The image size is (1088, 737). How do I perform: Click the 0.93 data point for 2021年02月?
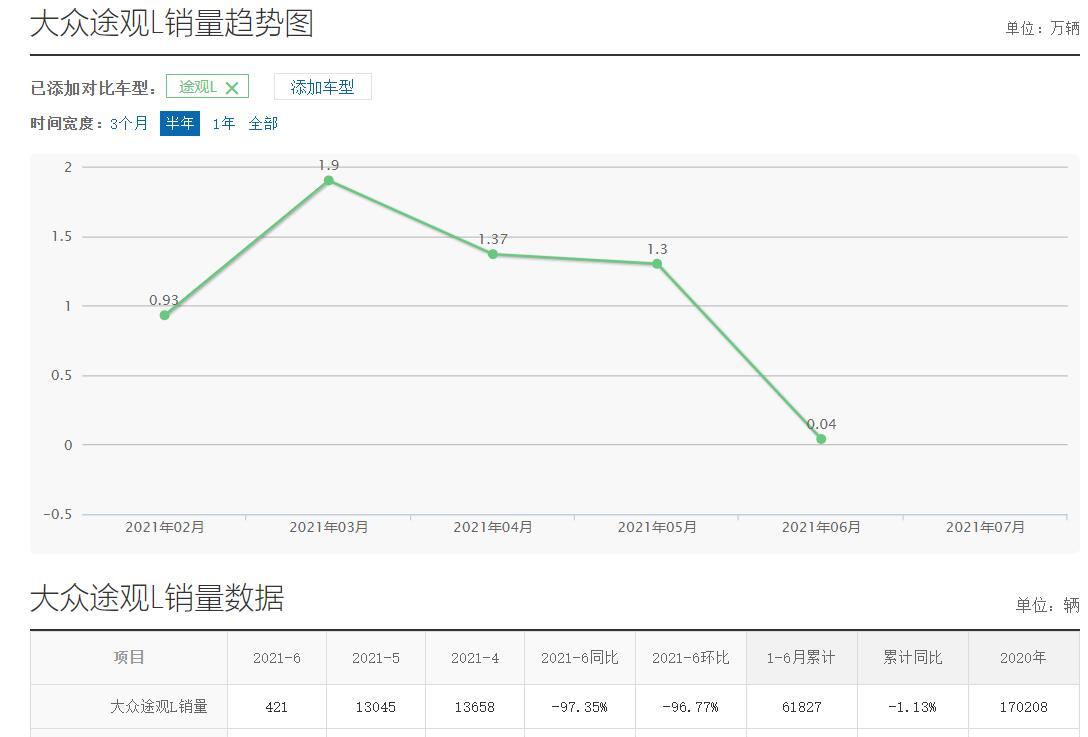tap(164, 315)
